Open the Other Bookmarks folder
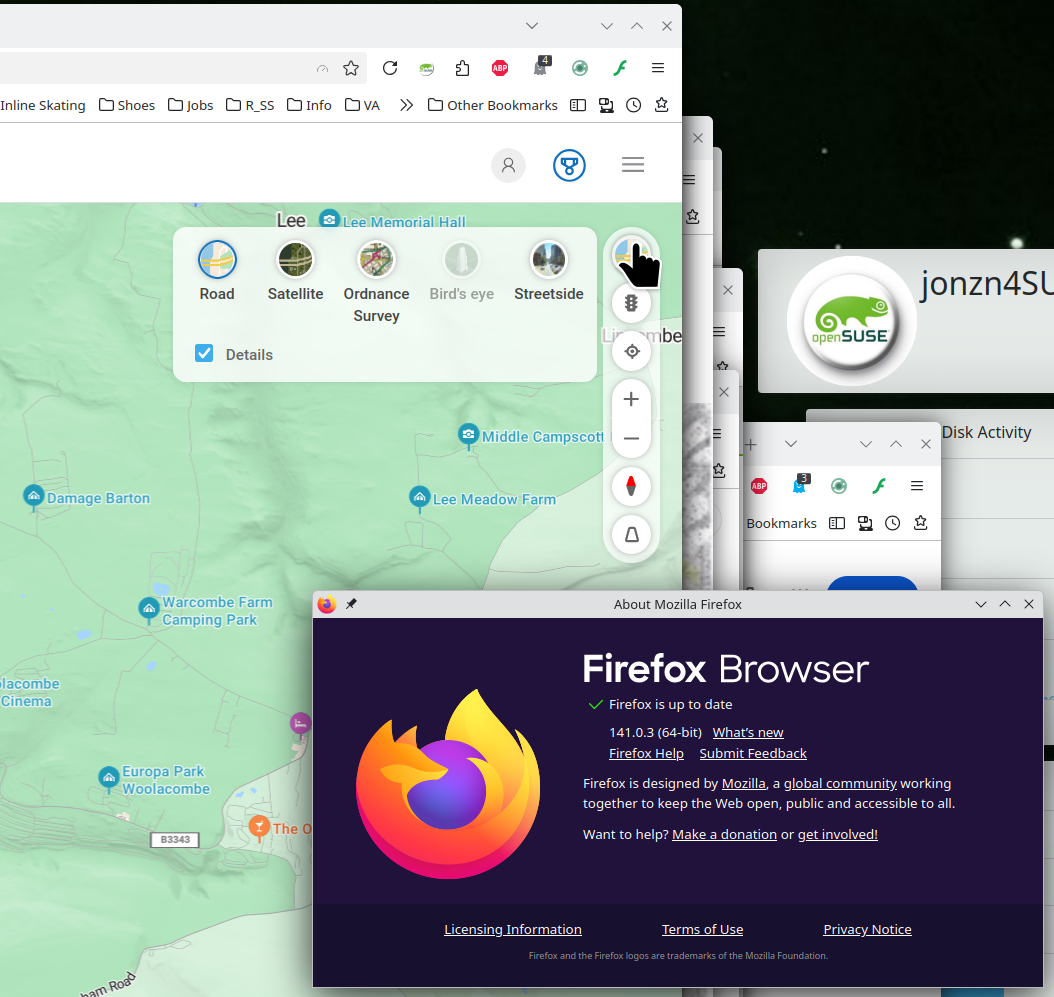 tap(493, 105)
